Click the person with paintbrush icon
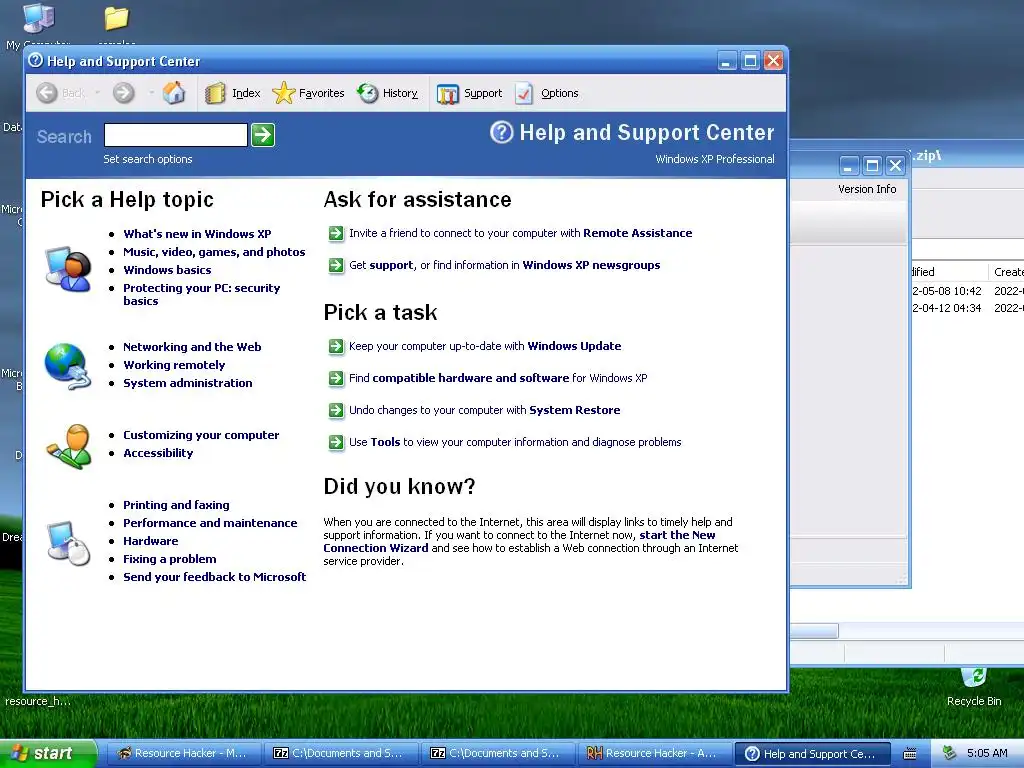Viewport: 1024px width, 768px height. pyautogui.click(x=69, y=447)
